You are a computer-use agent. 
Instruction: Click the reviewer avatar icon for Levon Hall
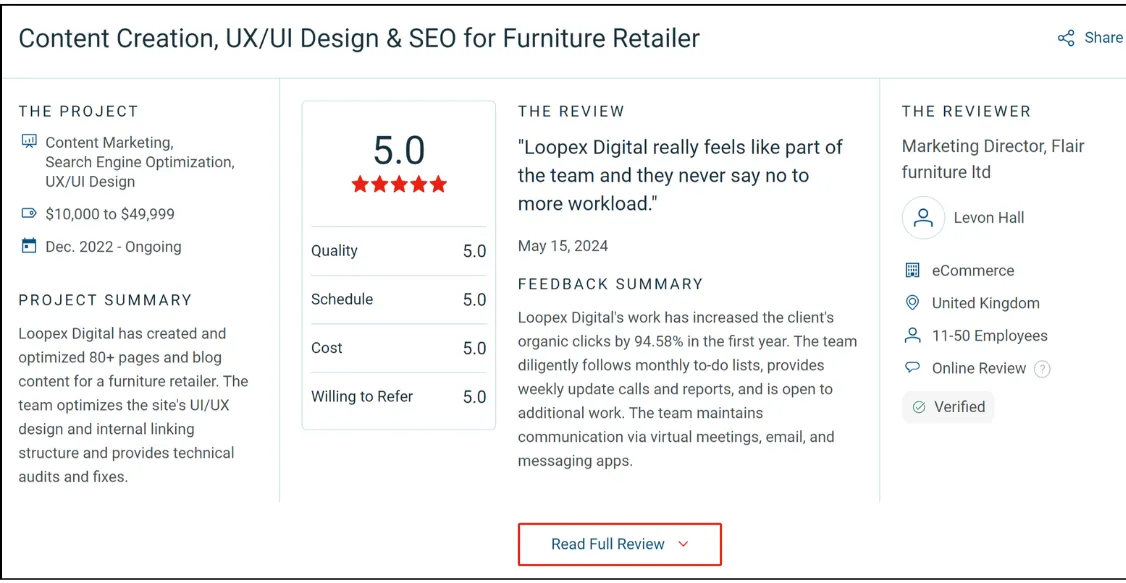[x=923, y=218]
